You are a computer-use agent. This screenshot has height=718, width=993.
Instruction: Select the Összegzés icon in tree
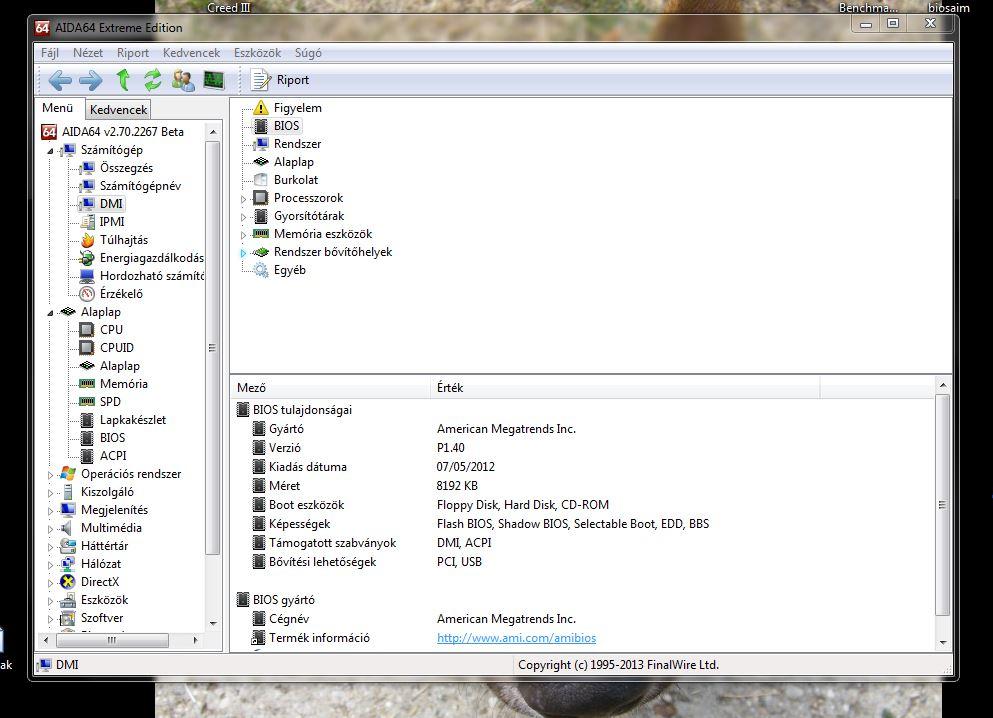87,168
